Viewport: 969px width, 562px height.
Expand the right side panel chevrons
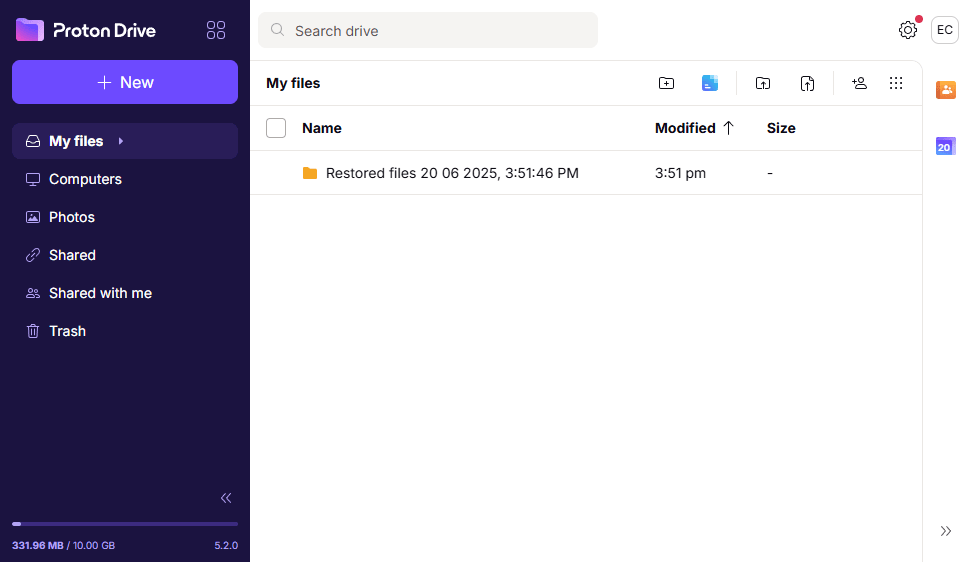click(946, 531)
